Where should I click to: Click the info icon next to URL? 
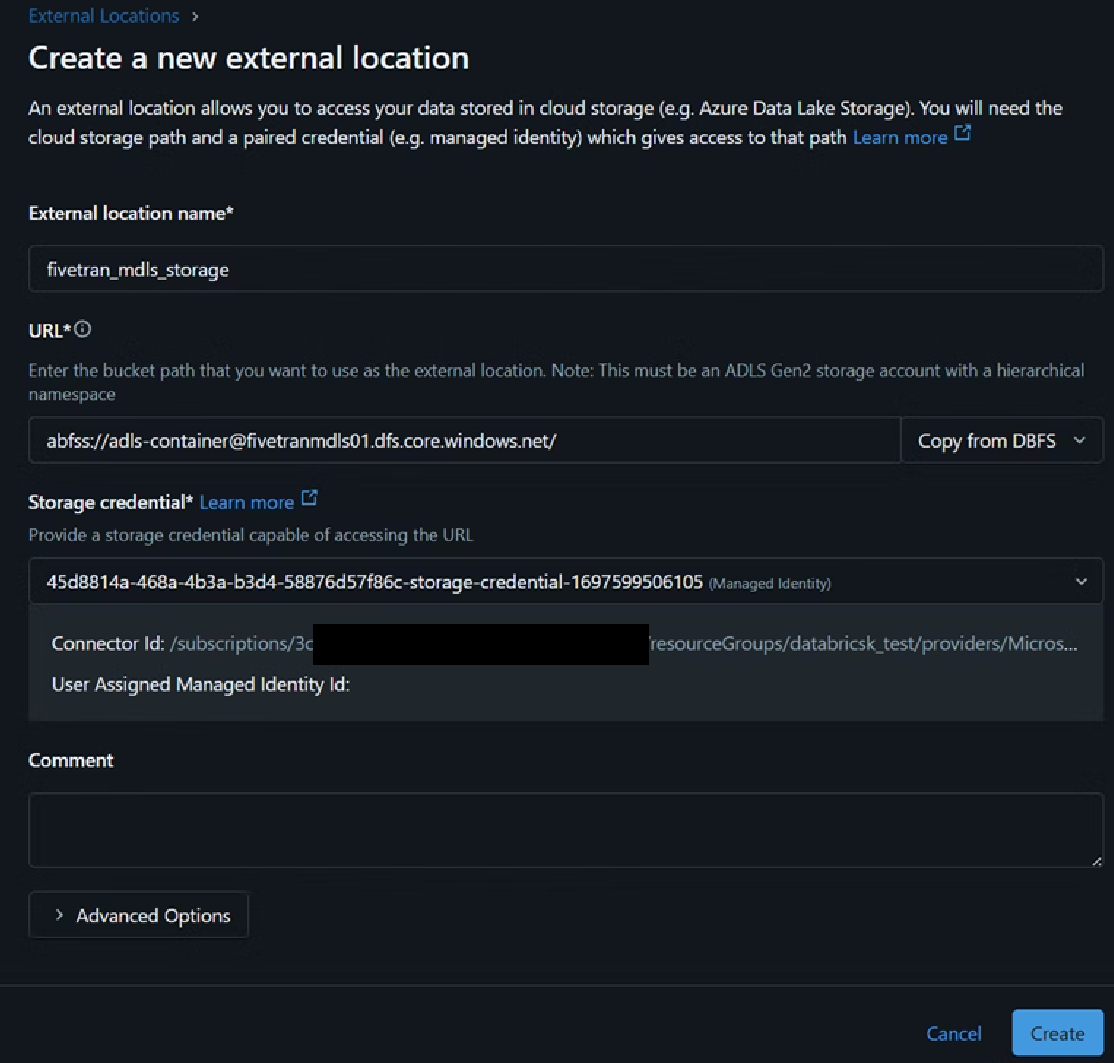[x=83, y=329]
